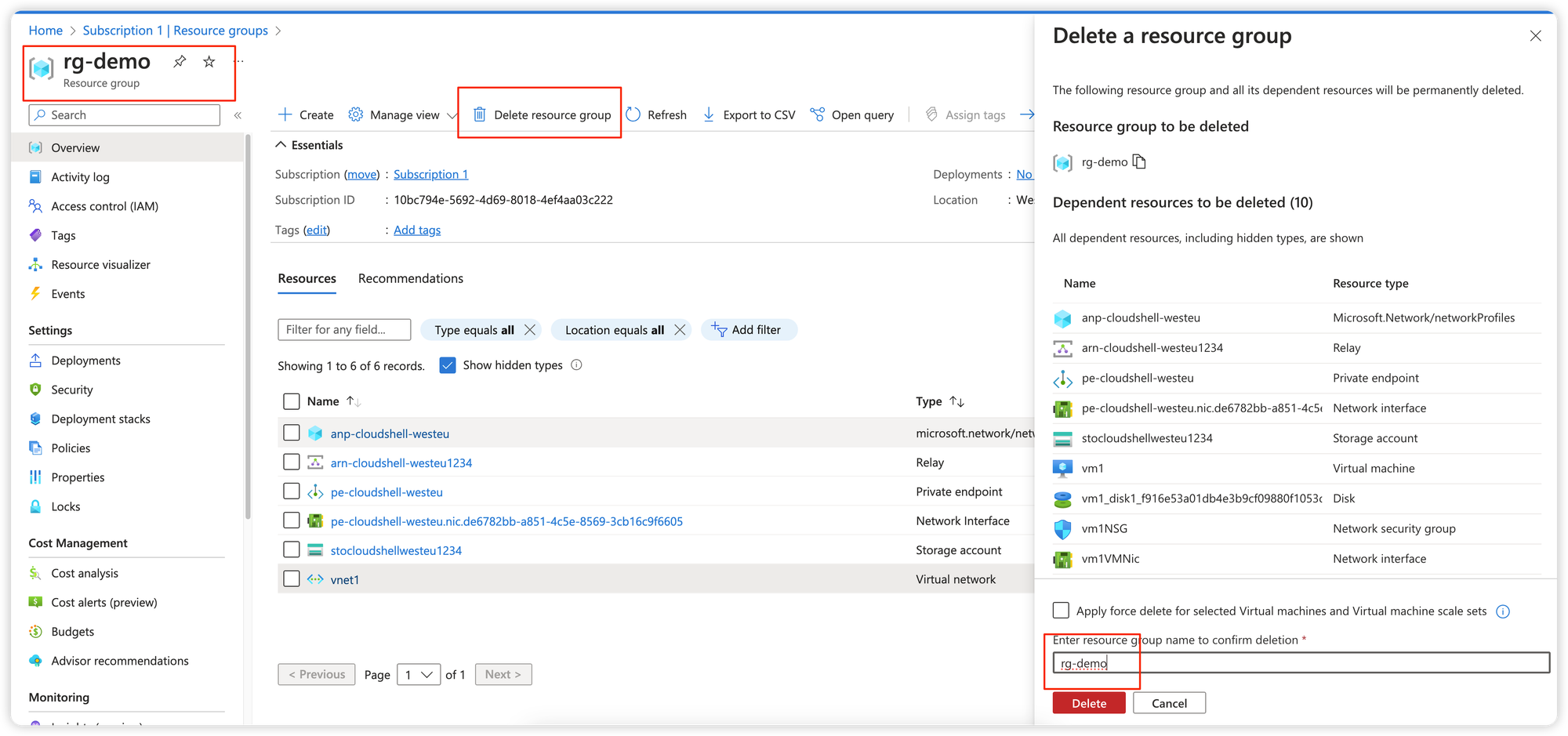The width and height of the screenshot is (1568, 736).
Task: Focus the sidebar Search box
Action: (x=125, y=115)
